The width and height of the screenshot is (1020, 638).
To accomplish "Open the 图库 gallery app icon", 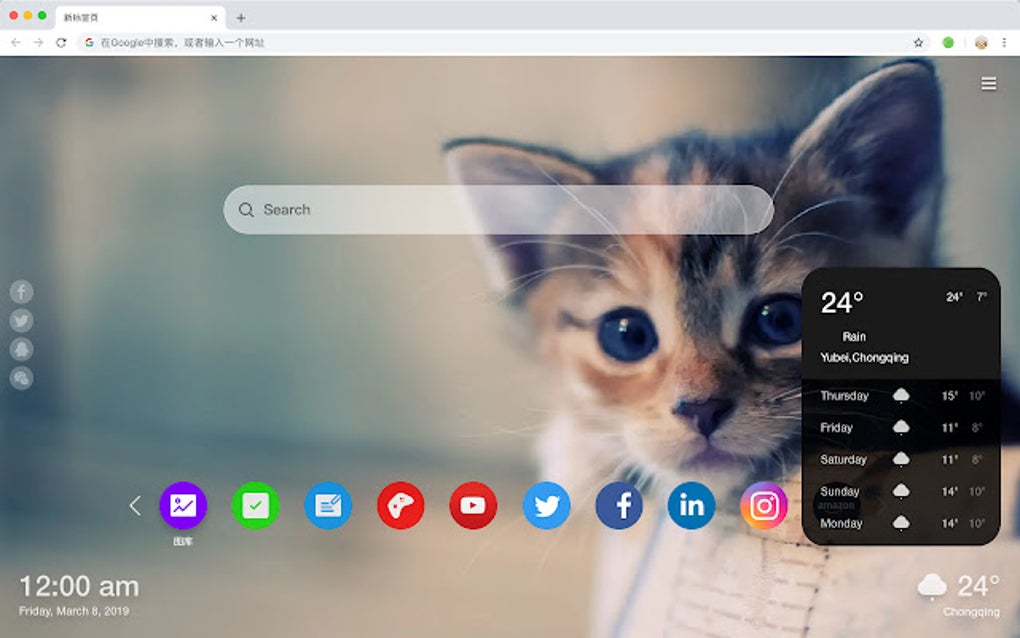I will [x=185, y=506].
